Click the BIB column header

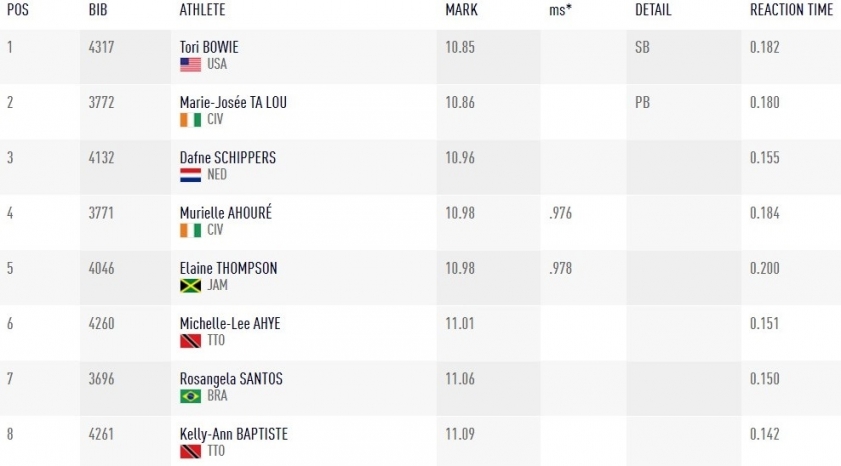(98, 10)
